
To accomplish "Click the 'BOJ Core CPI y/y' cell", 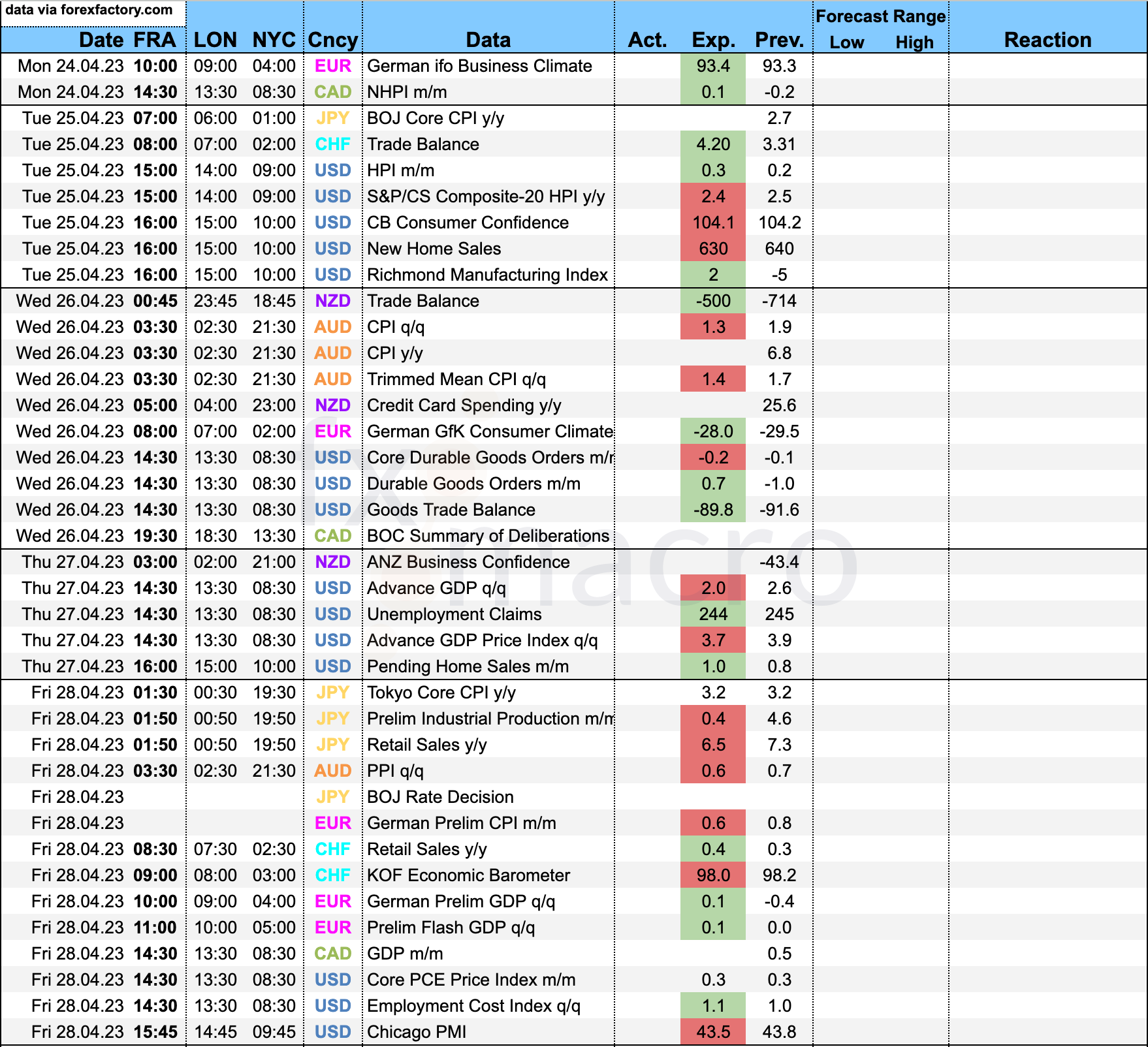I will tap(488, 118).
